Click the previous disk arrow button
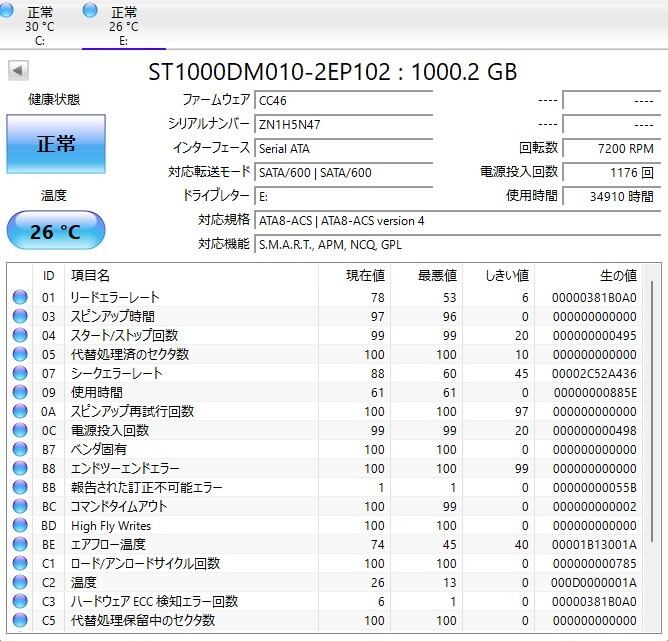This screenshot has height=641, width=668. tap(18, 71)
